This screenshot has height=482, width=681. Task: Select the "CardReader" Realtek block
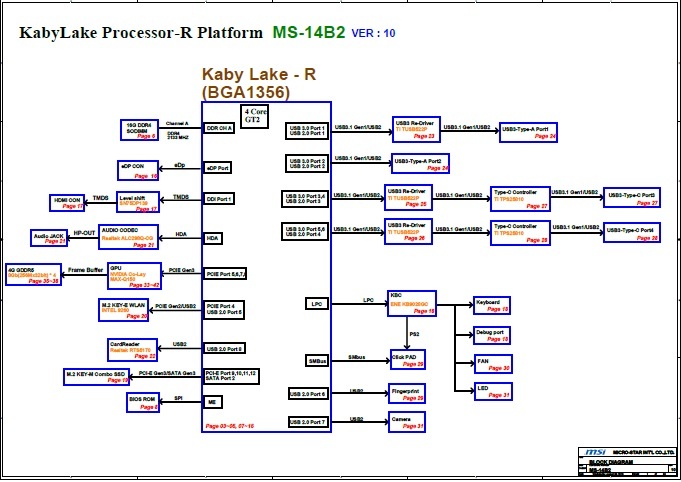click(x=132, y=350)
